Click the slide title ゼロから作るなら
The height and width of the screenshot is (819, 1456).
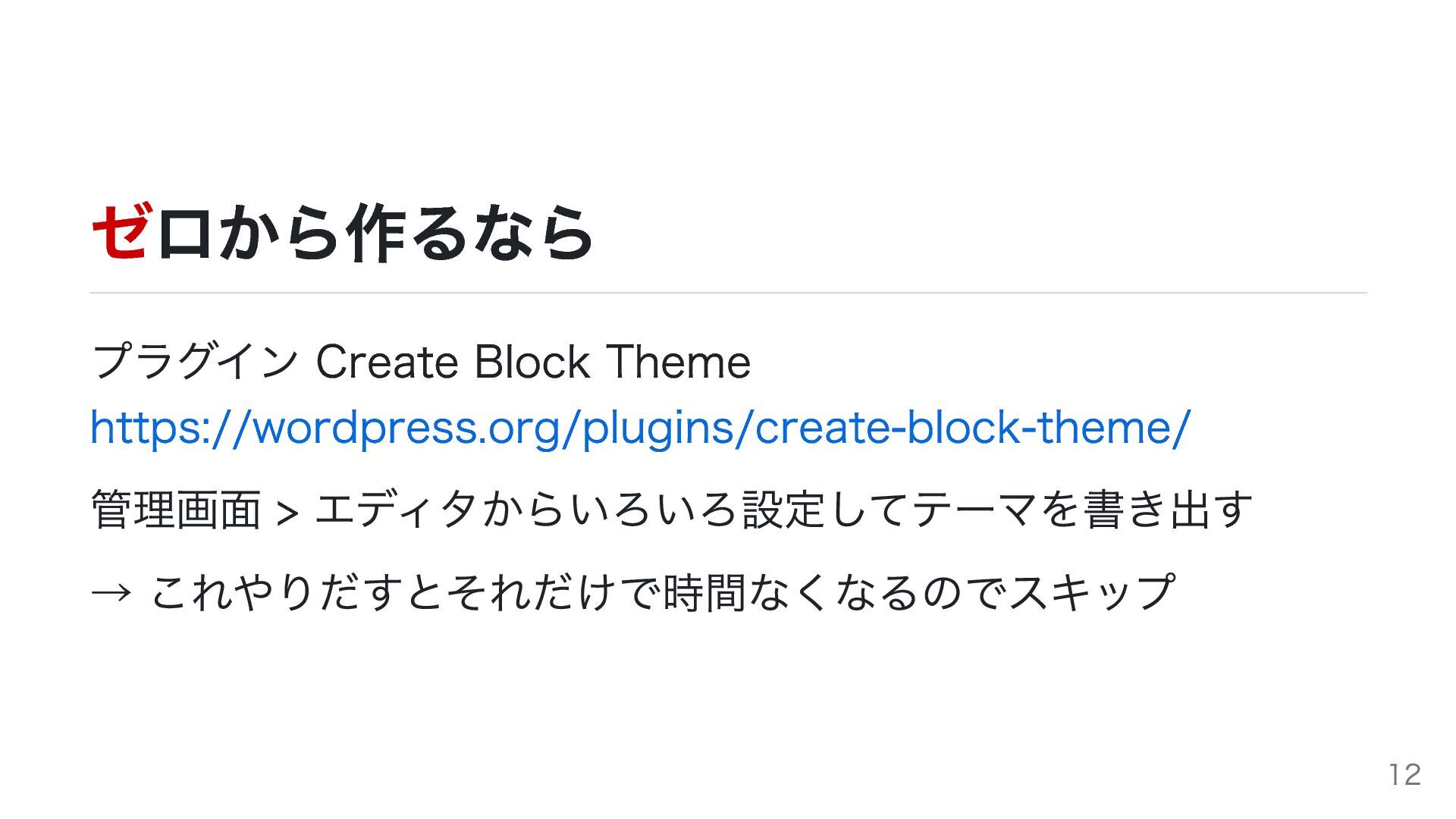(x=342, y=233)
